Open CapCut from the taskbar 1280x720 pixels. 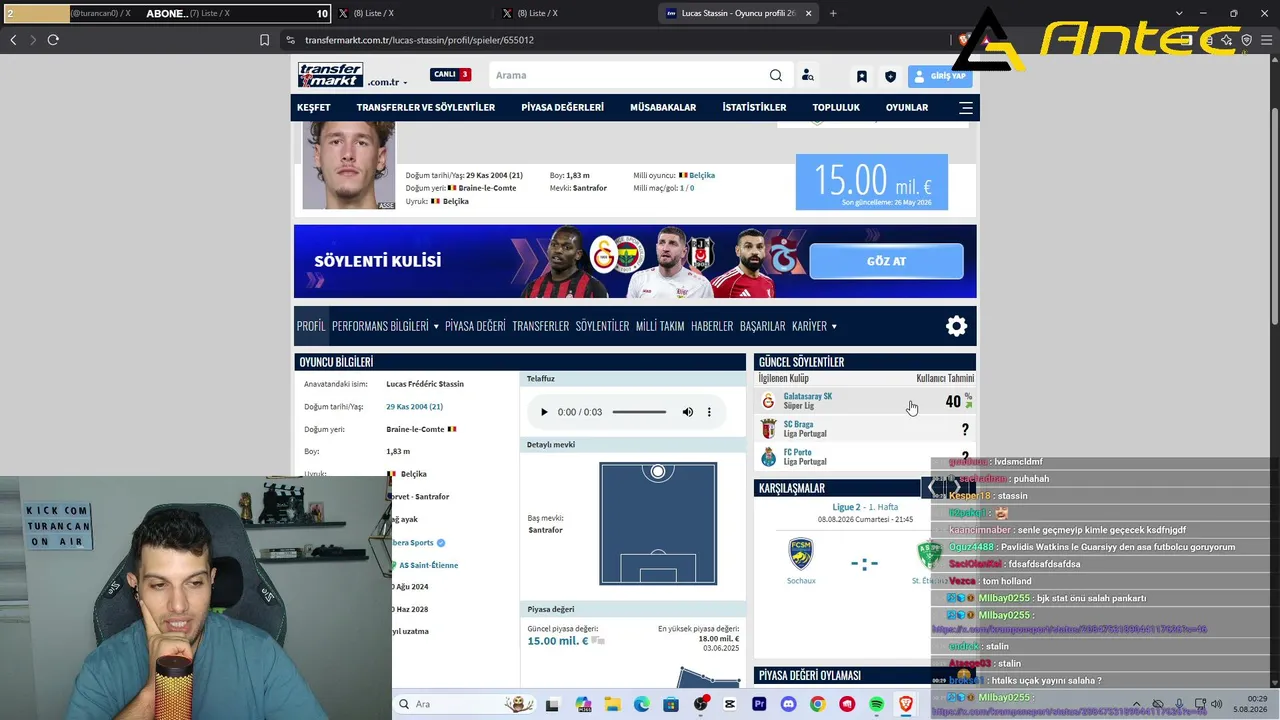coord(730,704)
